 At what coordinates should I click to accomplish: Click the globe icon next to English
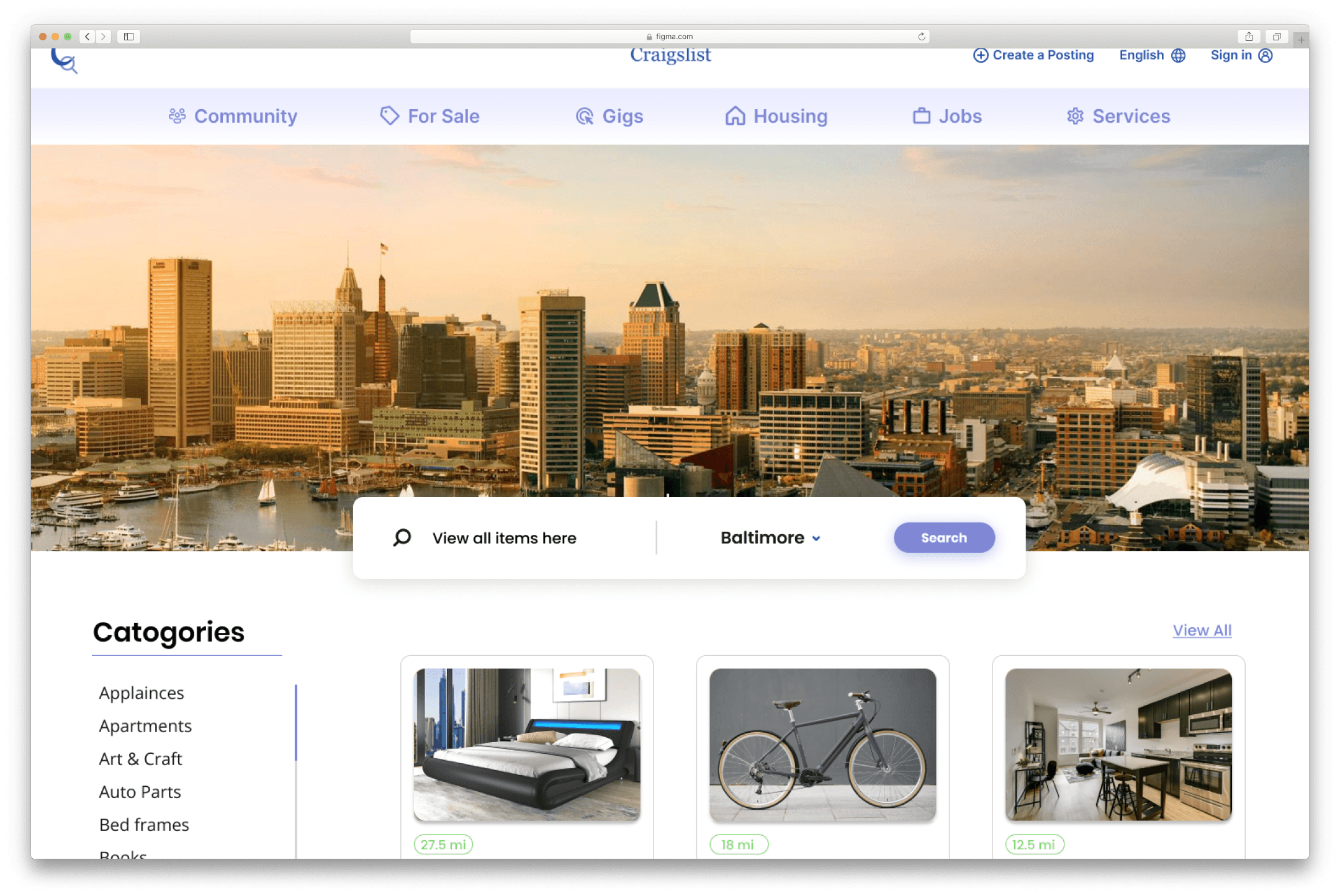click(x=1178, y=55)
